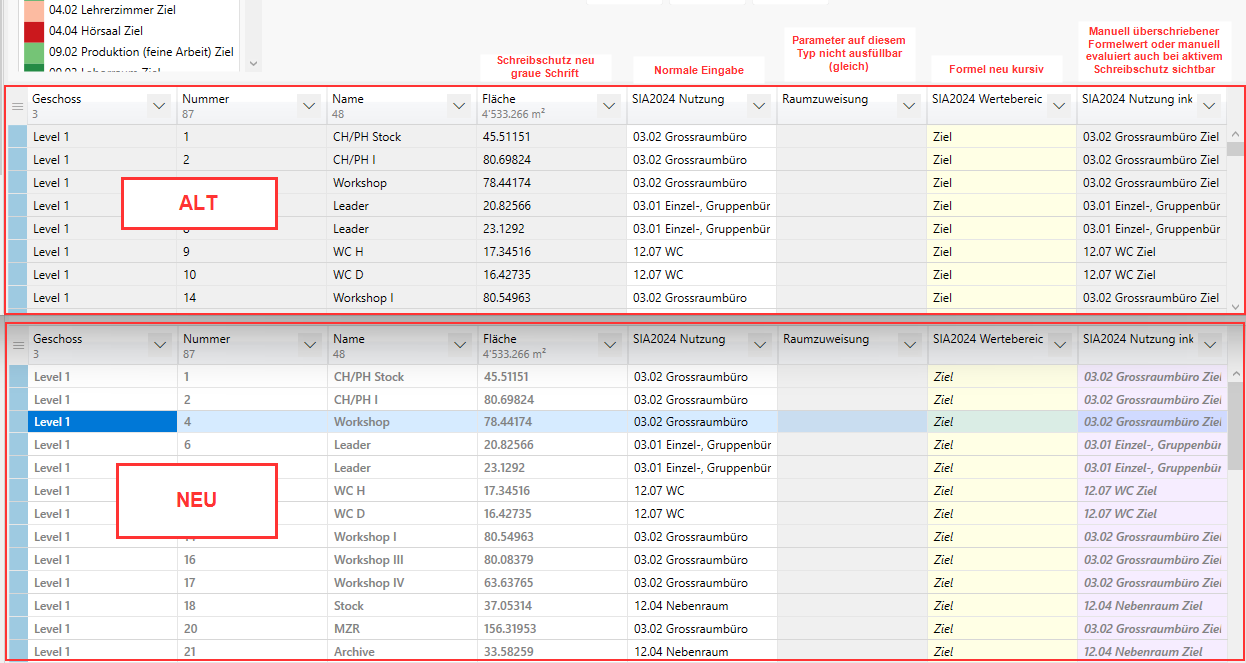Click the red 04.04 Hörsaal Ziel color swatch

click(x=34, y=31)
